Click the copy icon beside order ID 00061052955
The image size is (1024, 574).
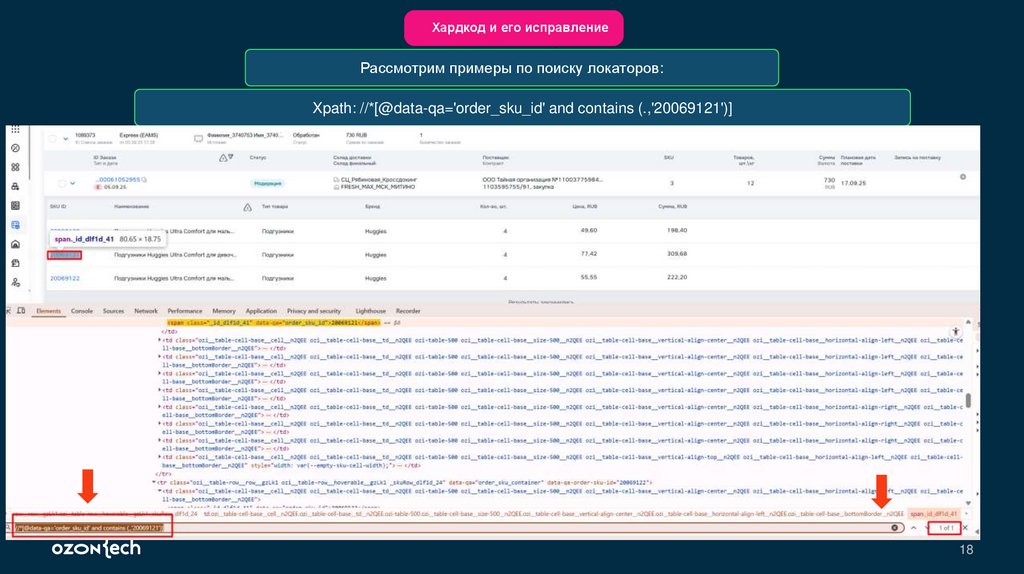point(144,179)
